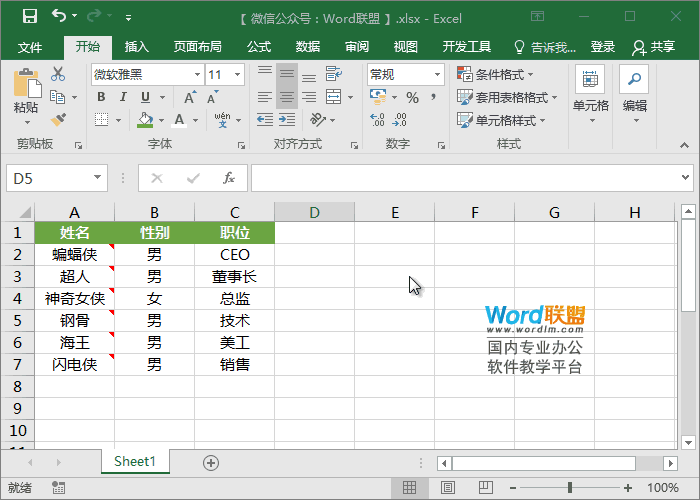Open the Name Box dropdown arrow
700x500 pixels.
pos(97,178)
